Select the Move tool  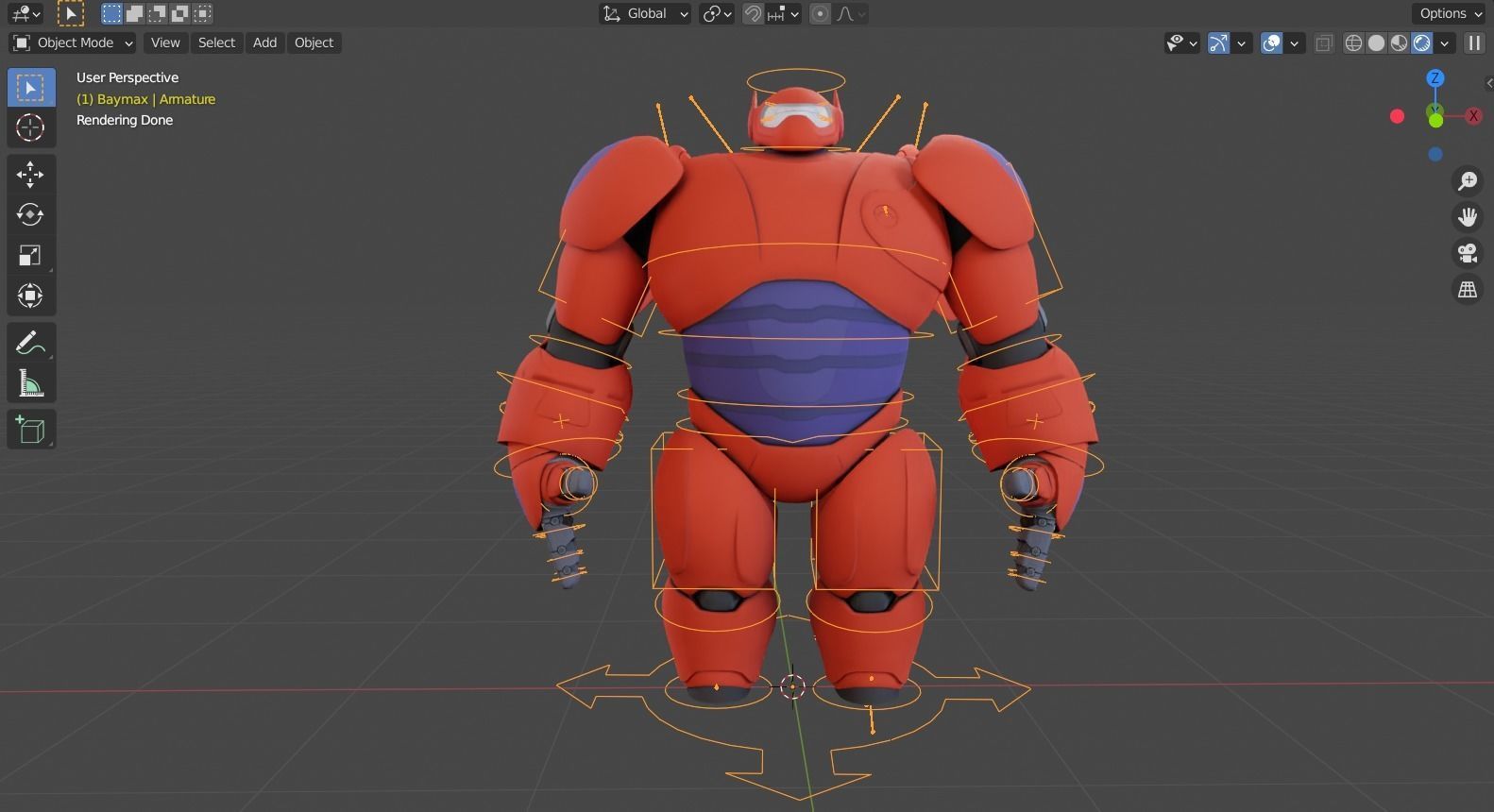31,174
